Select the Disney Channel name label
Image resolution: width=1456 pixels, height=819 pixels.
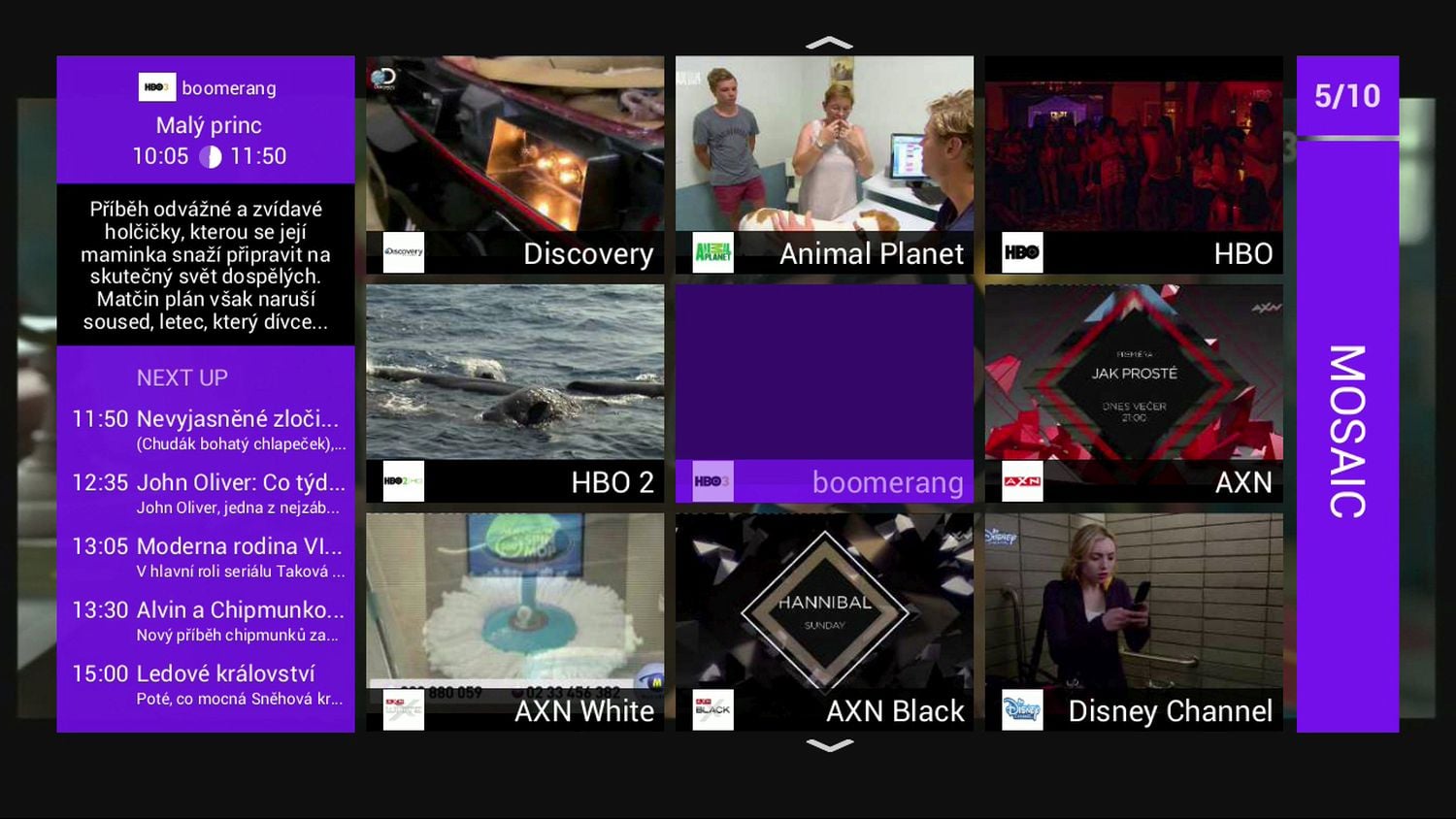(1171, 711)
